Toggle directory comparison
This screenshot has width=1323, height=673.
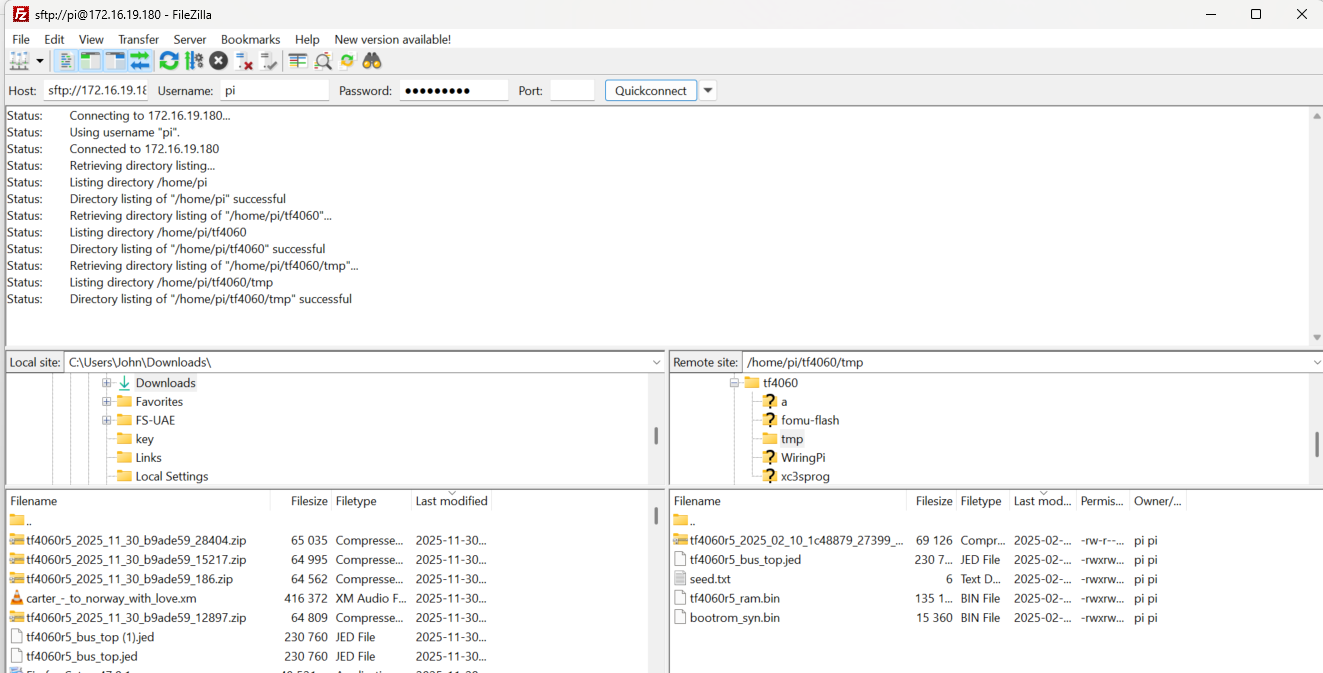coord(322,61)
